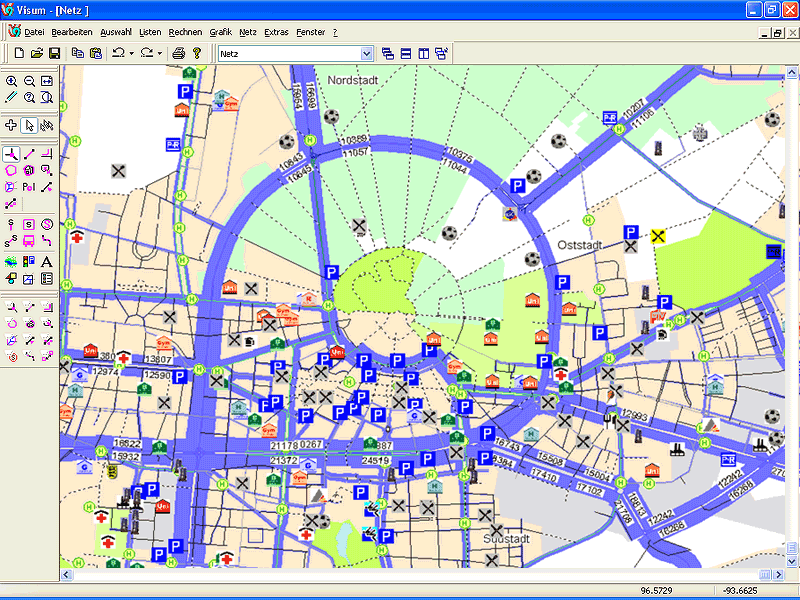Expand the Undo history dropdown arrow
Image resolution: width=800 pixels, height=600 pixels.
click(x=131, y=53)
